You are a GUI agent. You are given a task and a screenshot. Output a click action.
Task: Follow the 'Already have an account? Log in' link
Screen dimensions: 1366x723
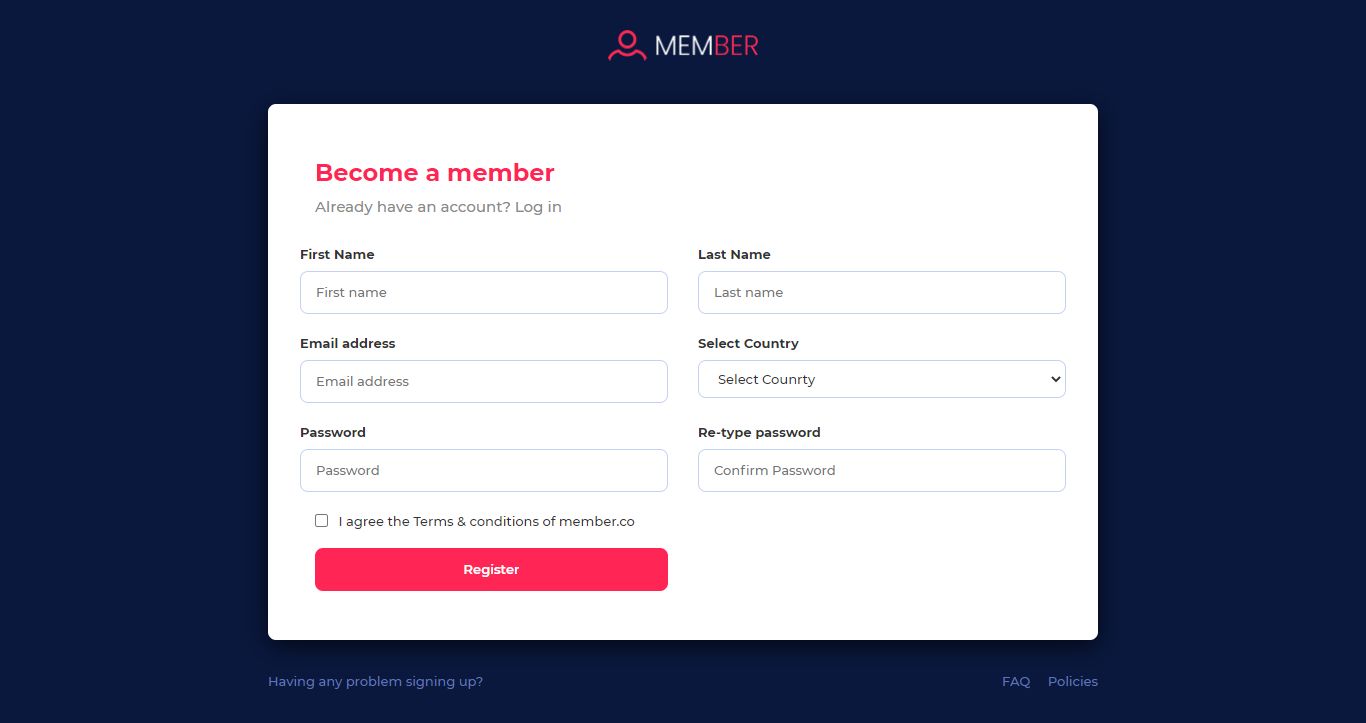(438, 207)
